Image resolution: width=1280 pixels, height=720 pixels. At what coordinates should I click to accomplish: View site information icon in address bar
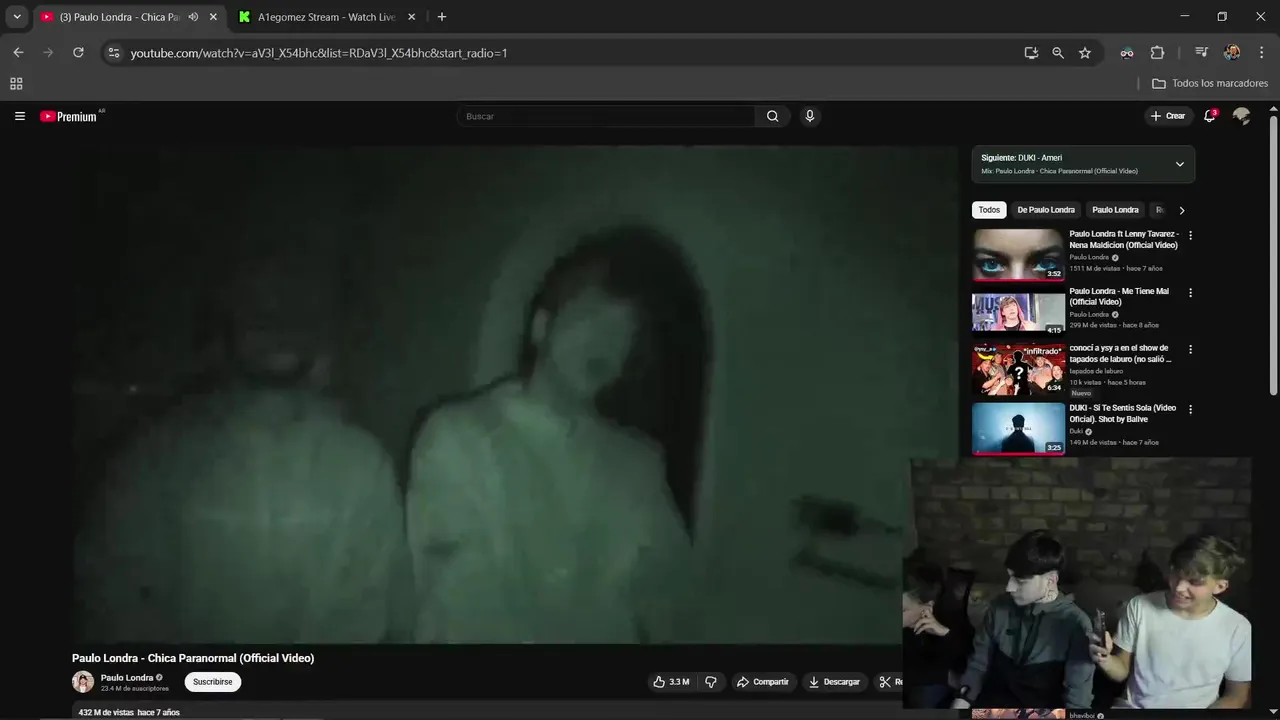click(x=114, y=53)
